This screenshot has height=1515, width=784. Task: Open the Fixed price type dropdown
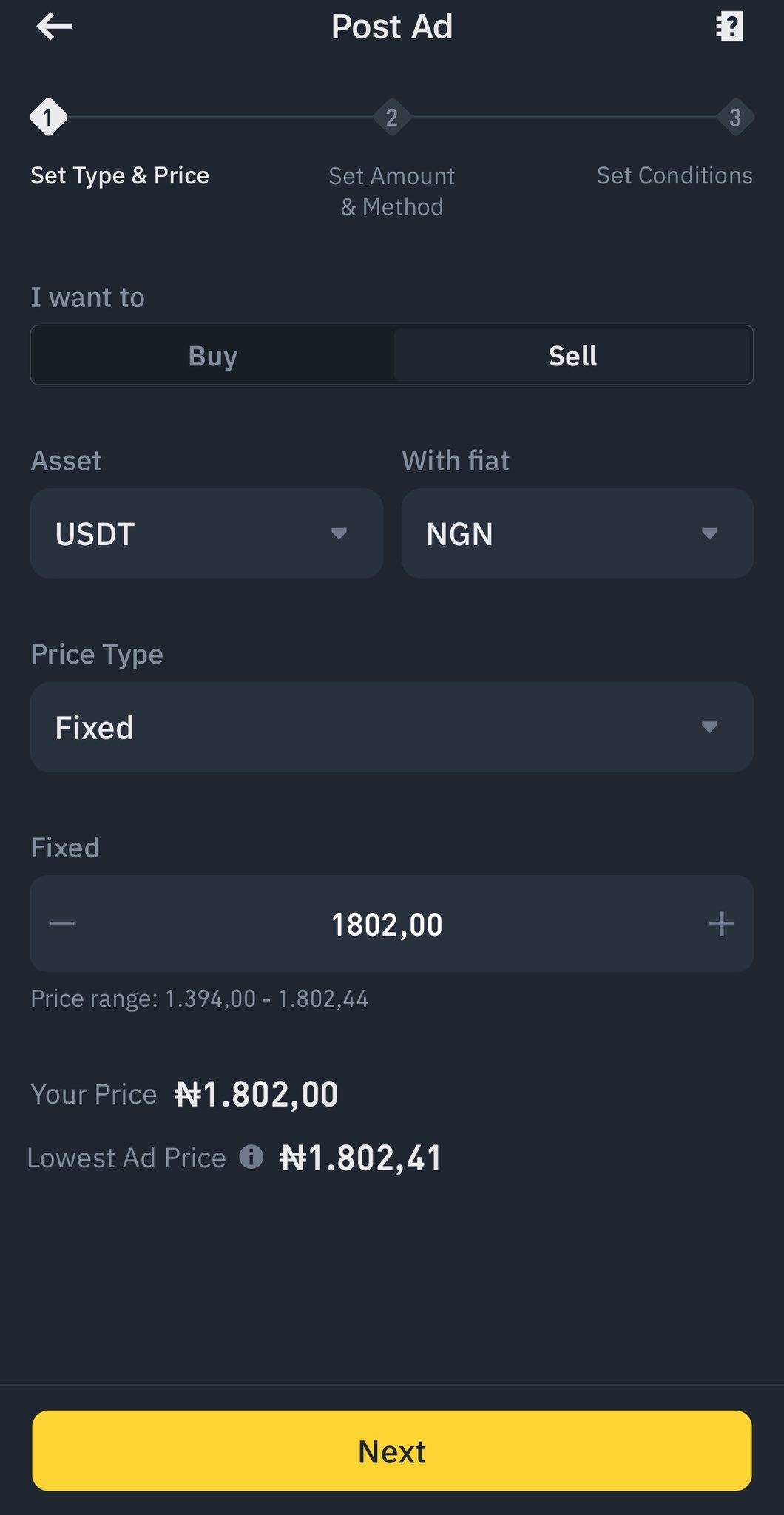pyautogui.click(x=392, y=727)
